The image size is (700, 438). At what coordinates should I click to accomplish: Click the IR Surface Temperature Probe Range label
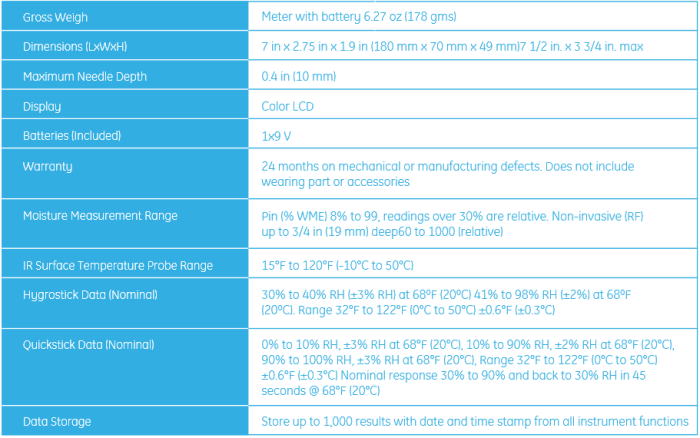tap(118, 265)
